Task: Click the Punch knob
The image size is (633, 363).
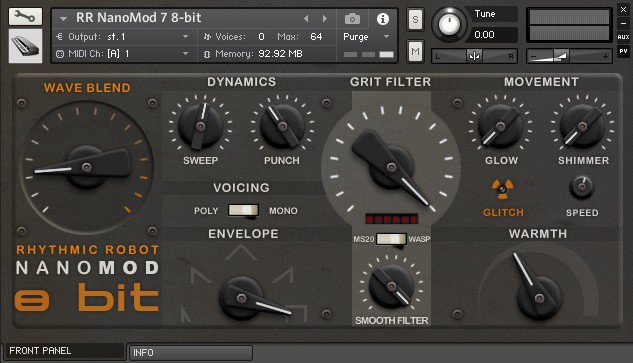Action: pyautogui.click(x=282, y=126)
